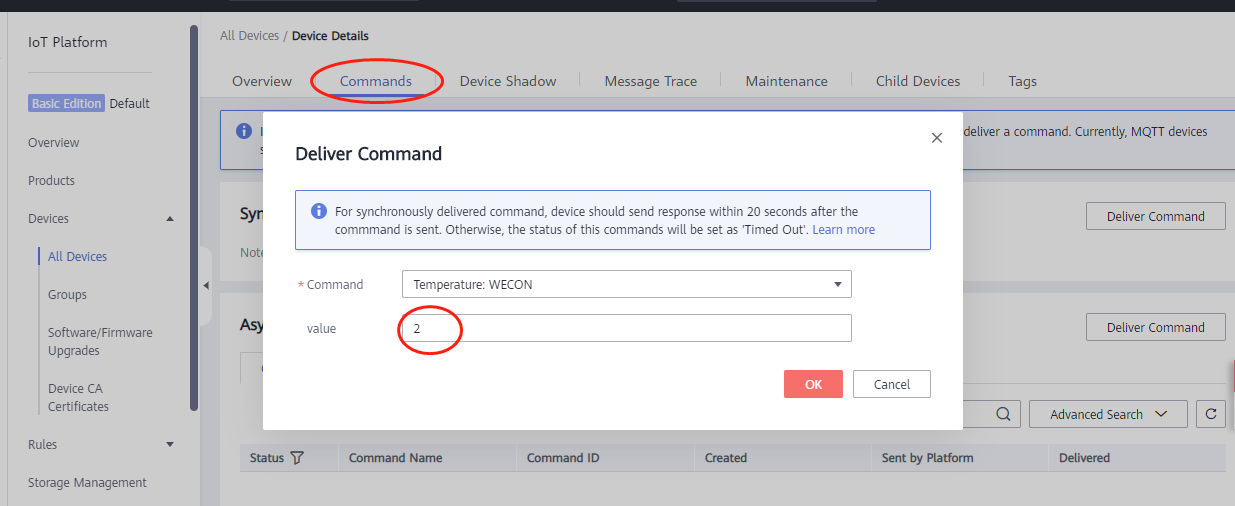The height and width of the screenshot is (506, 1235).
Task: Select Groups in the sidebar
Action: pyautogui.click(x=67, y=295)
